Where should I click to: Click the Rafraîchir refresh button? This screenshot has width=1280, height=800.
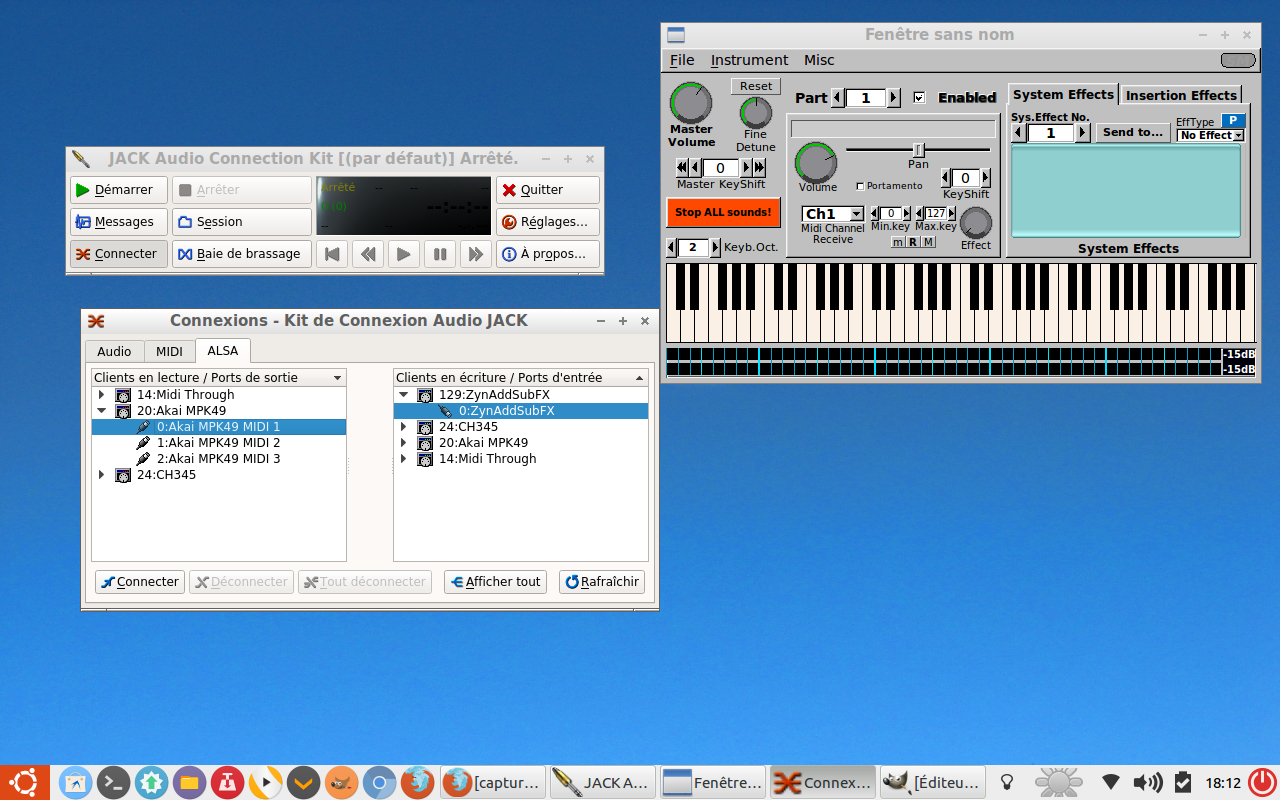[602, 582]
